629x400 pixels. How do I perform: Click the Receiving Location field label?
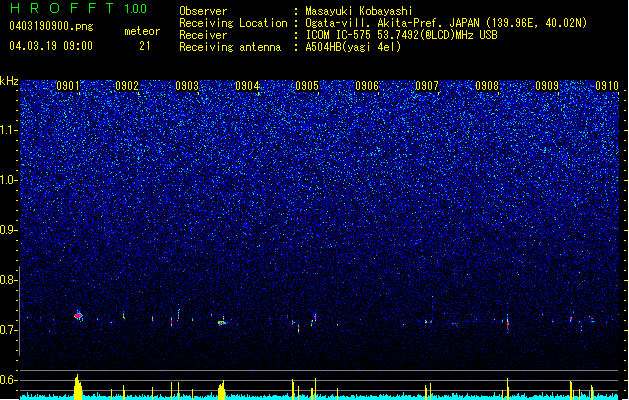(233, 23)
